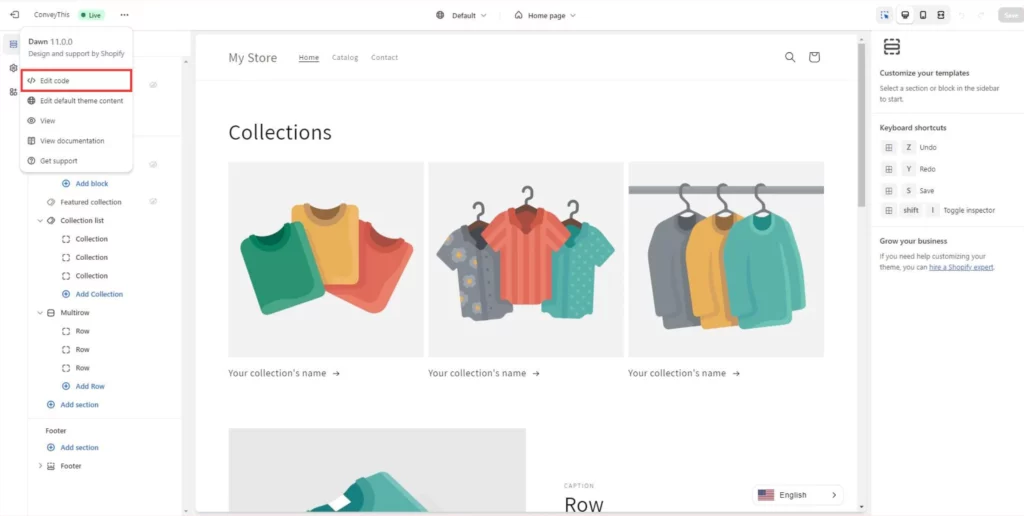Open theme settings gear in left rail
This screenshot has width=1024, height=516.
click(13, 68)
